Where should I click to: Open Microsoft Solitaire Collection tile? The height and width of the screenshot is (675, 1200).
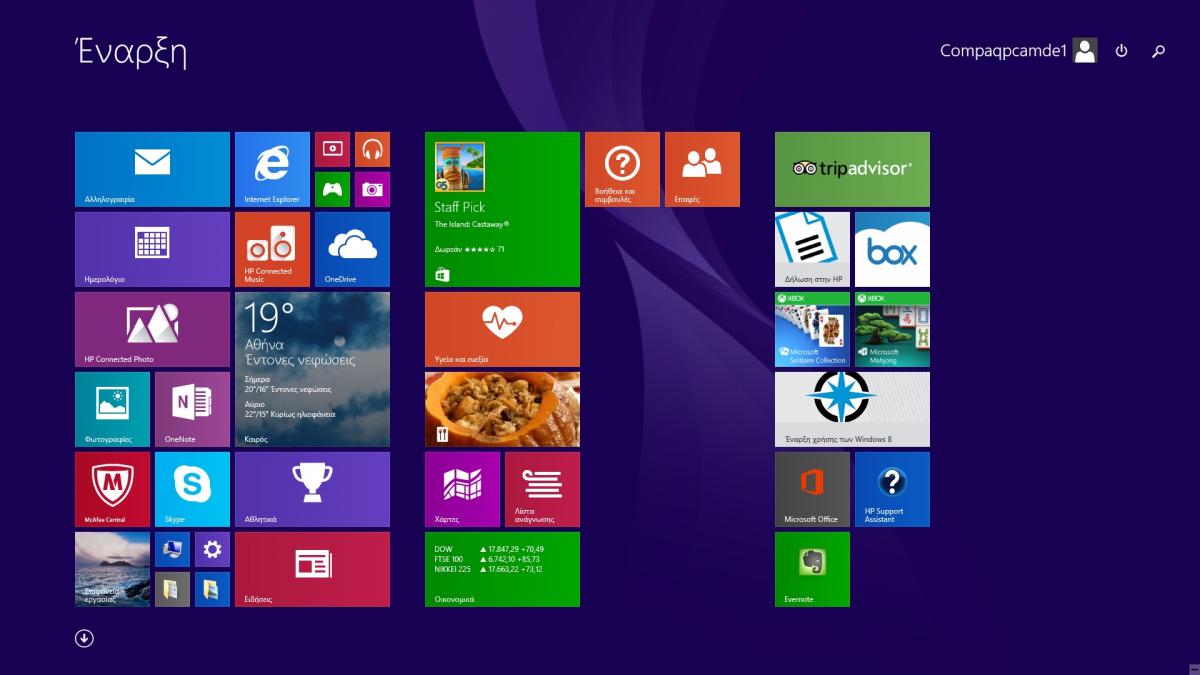[x=812, y=329]
